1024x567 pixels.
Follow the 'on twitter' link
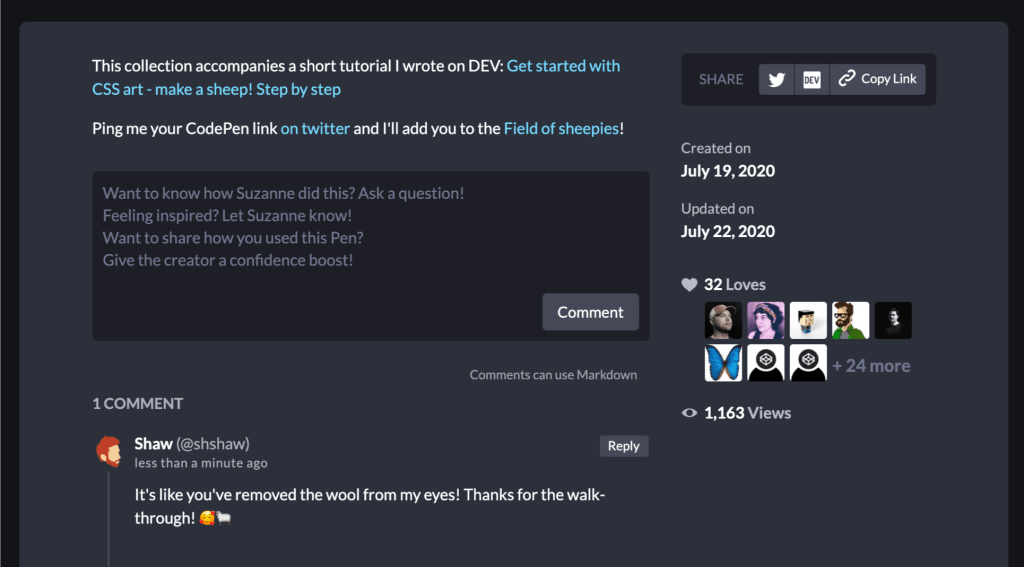point(315,129)
